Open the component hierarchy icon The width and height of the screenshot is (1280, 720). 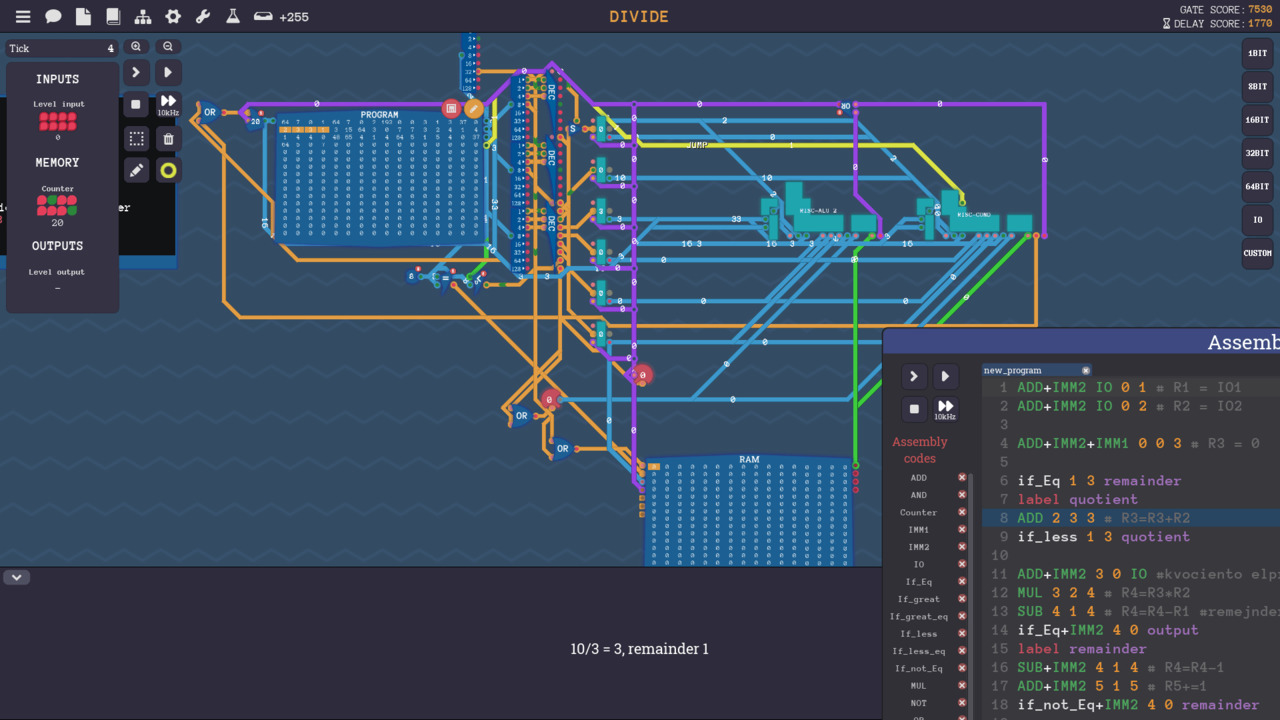click(143, 16)
